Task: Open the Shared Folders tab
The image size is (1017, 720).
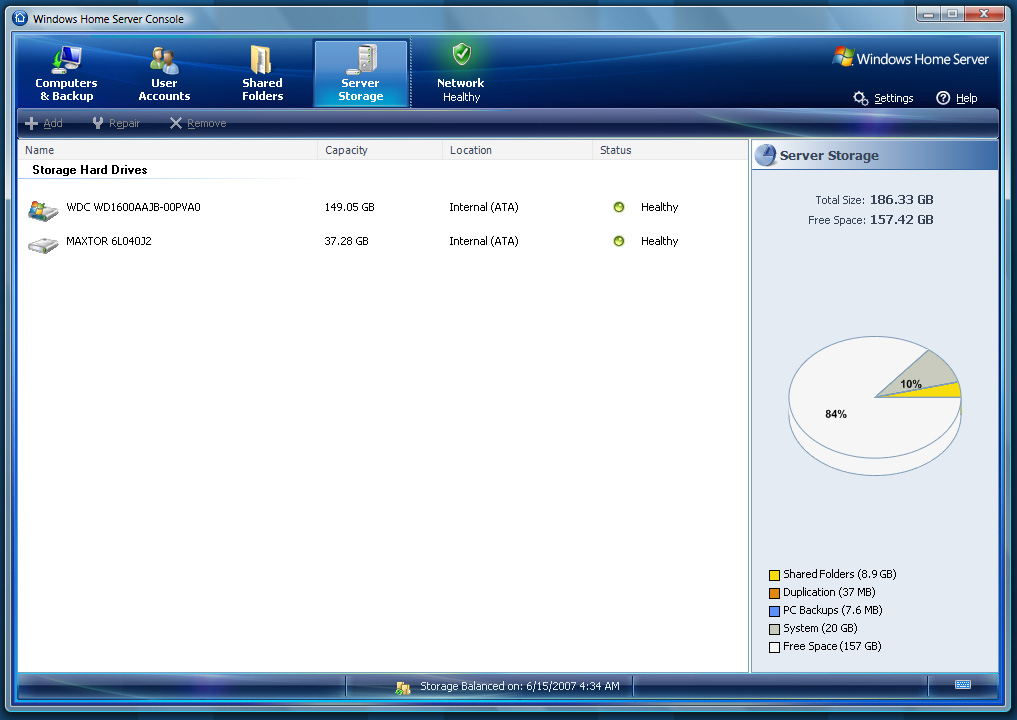Action: coord(262,74)
